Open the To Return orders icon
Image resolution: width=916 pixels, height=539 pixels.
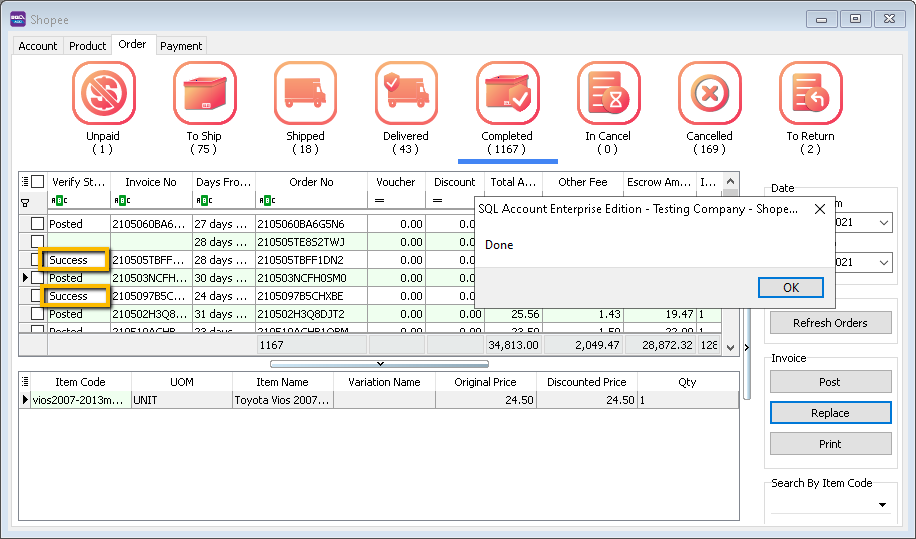coord(810,94)
